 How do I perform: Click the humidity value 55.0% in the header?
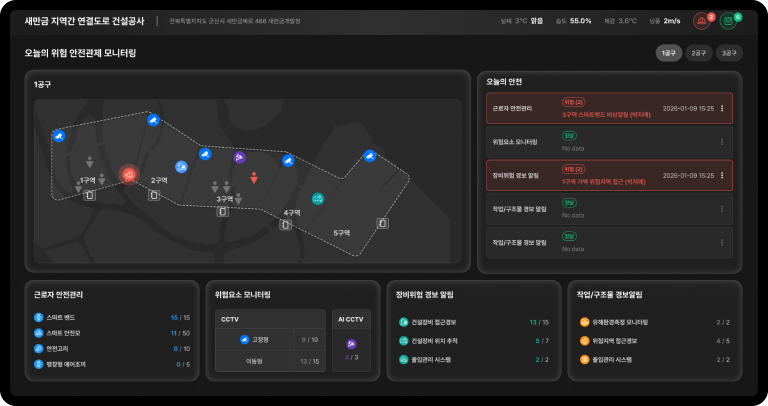[x=580, y=21]
